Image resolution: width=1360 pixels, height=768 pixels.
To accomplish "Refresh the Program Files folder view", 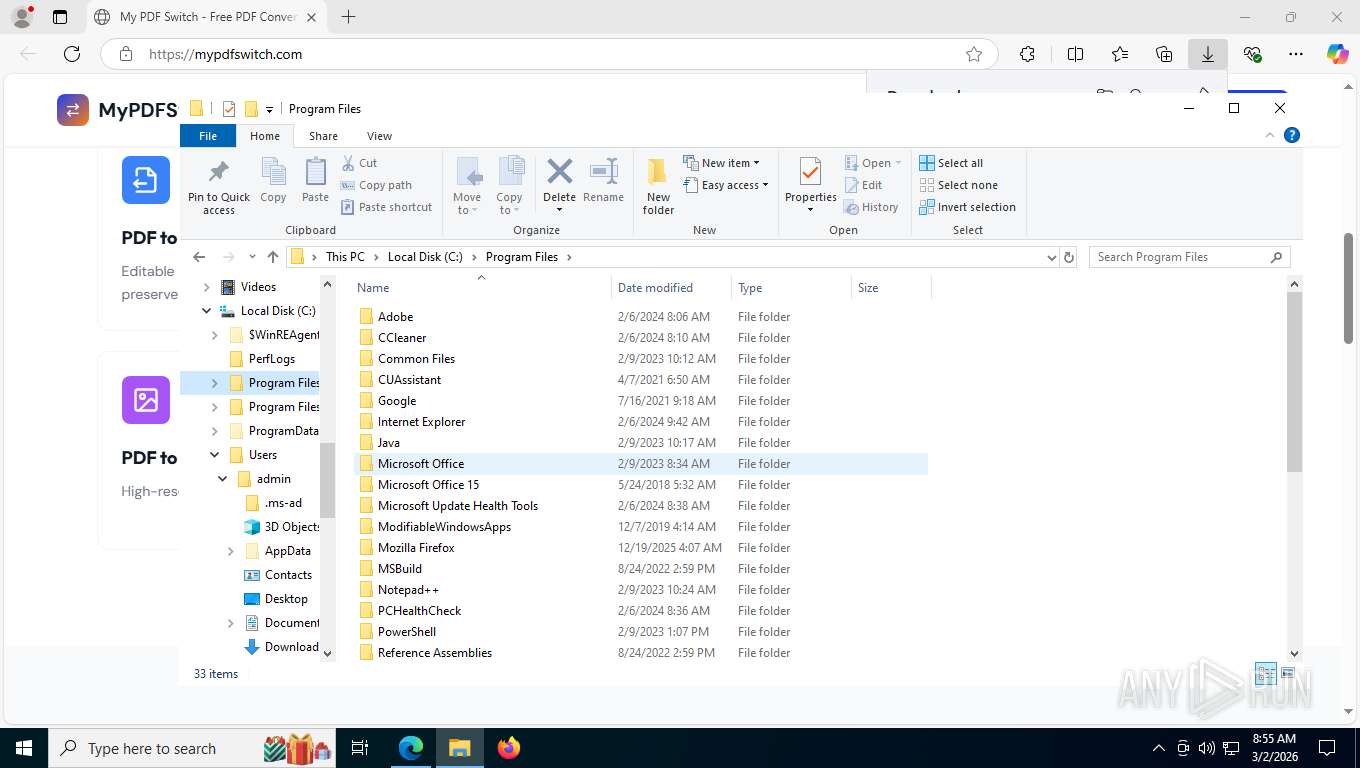I will [x=1069, y=257].
